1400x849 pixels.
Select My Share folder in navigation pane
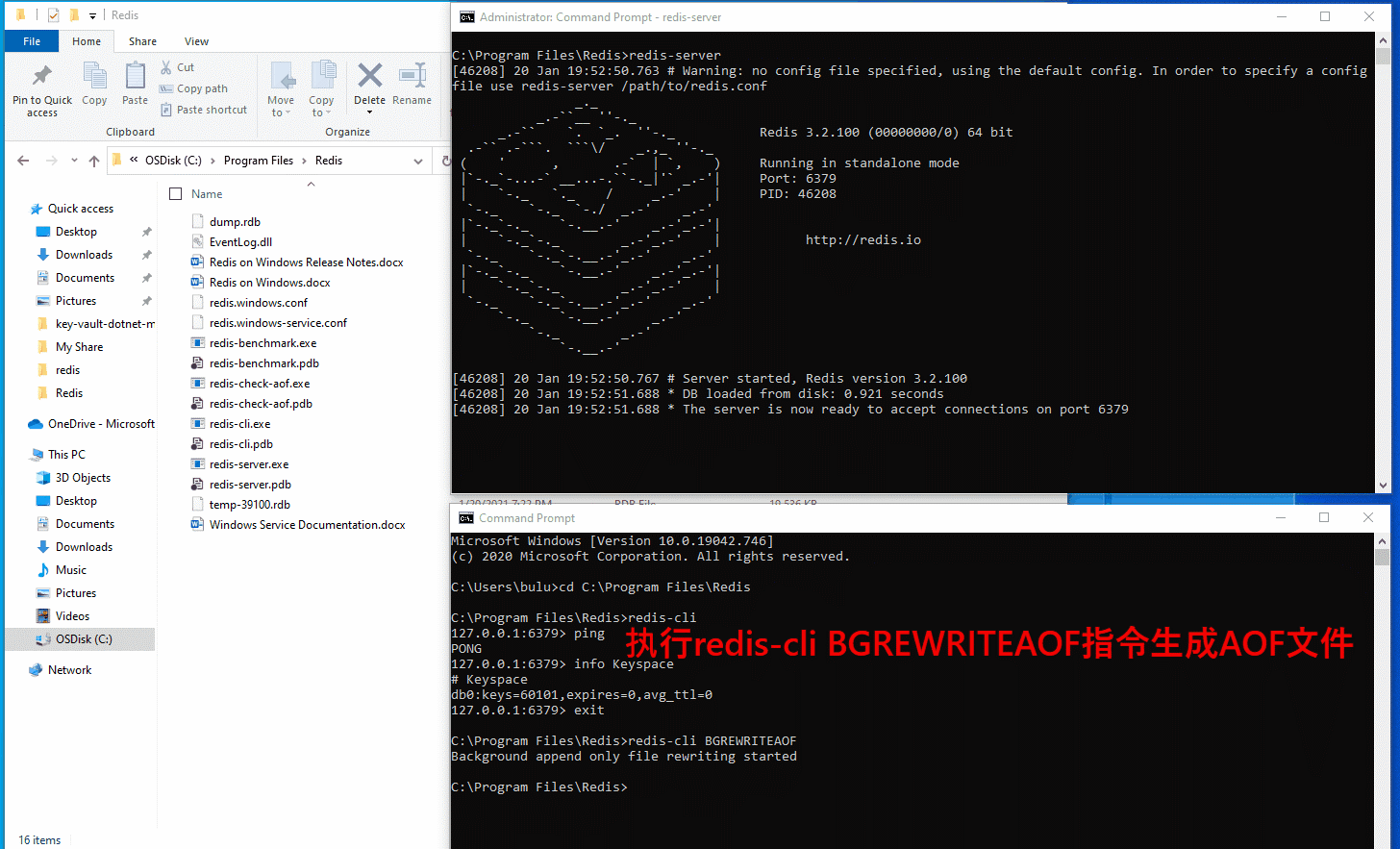point(79,347)
